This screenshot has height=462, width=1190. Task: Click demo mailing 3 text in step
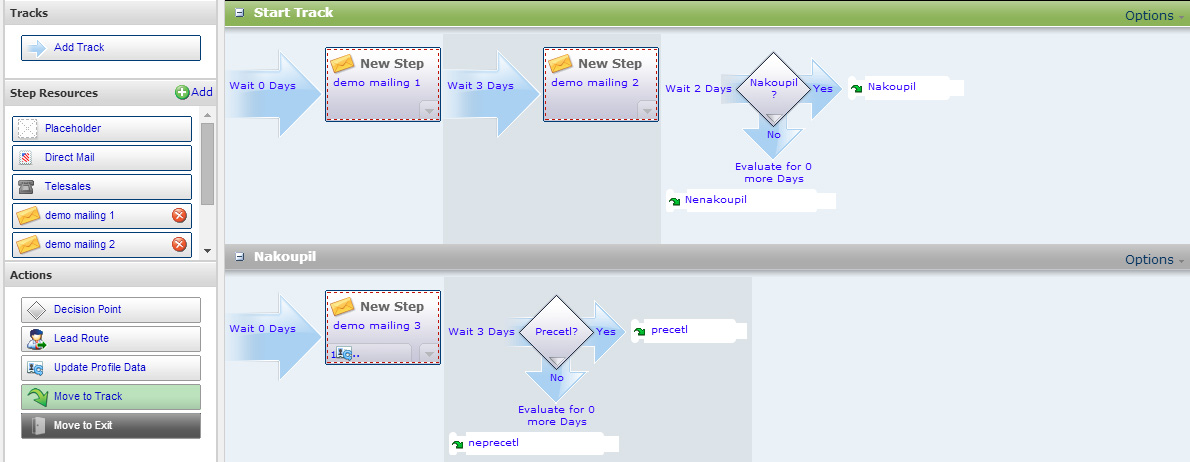pos(377,325)
